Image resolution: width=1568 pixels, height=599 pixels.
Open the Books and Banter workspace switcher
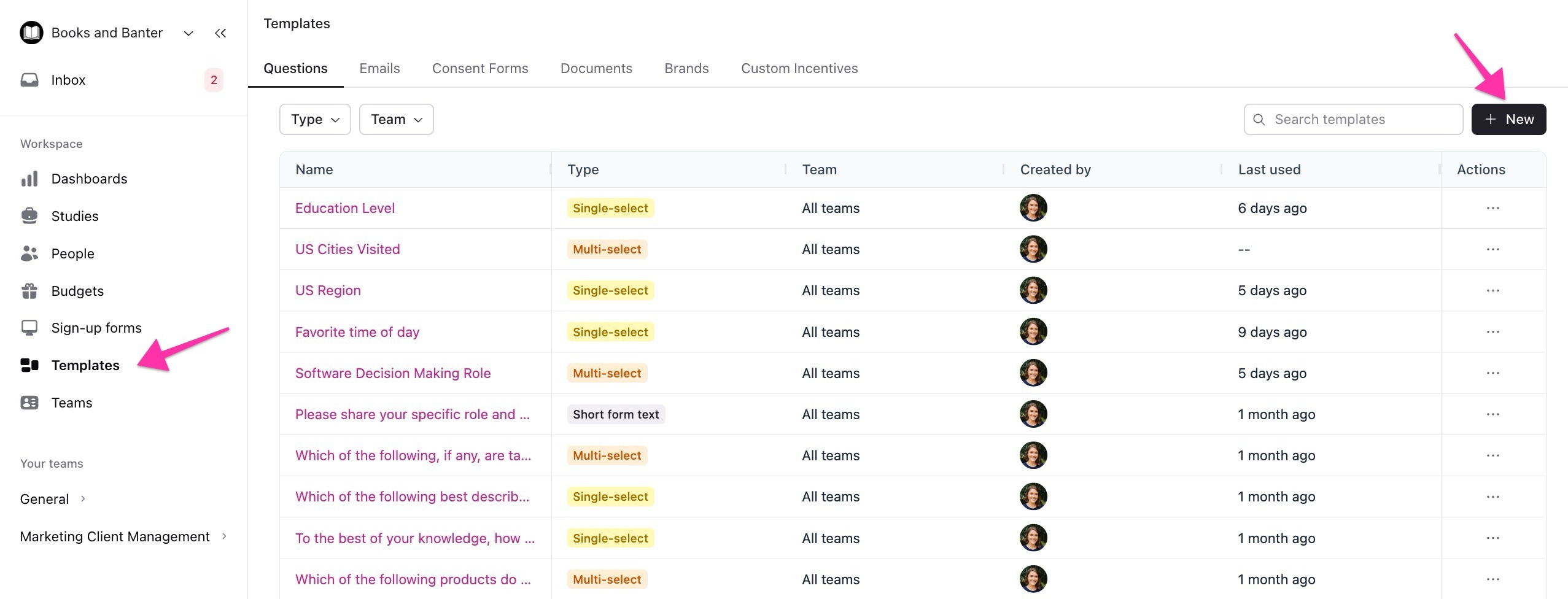click(x=107, y=33)
